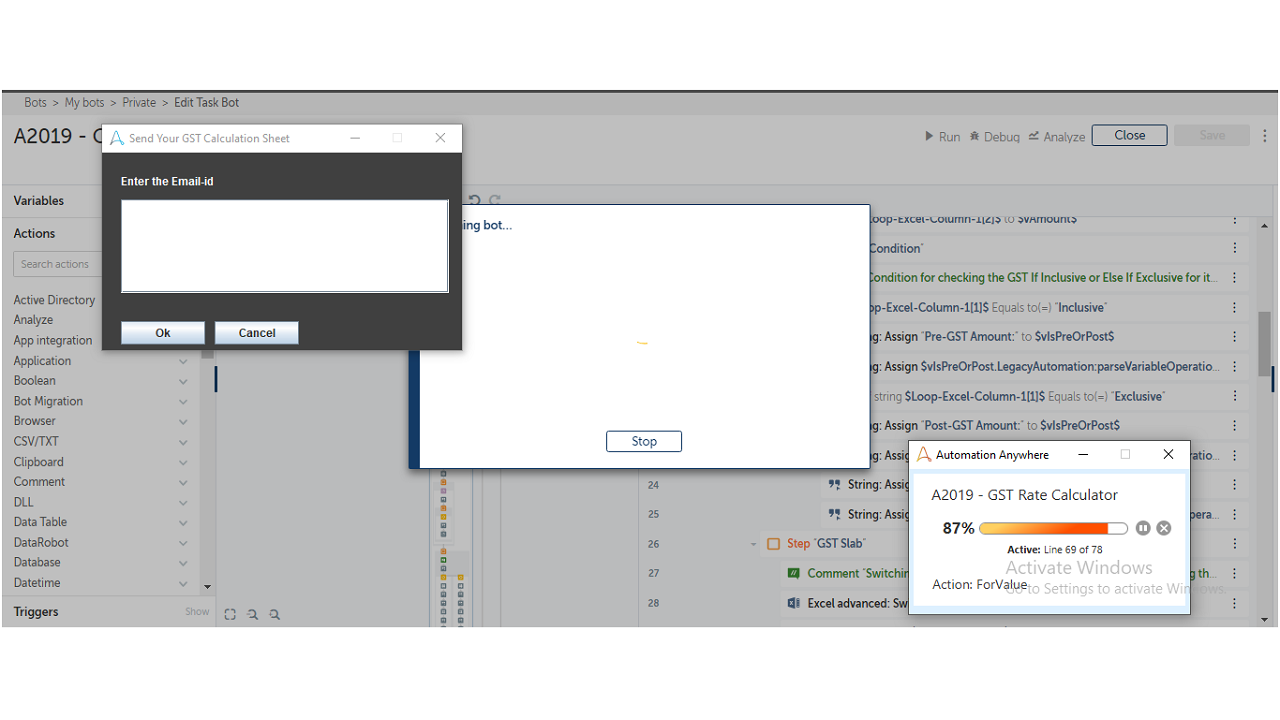
Task: Expand the DLL actions category
Action: click(x=183, y=502)
